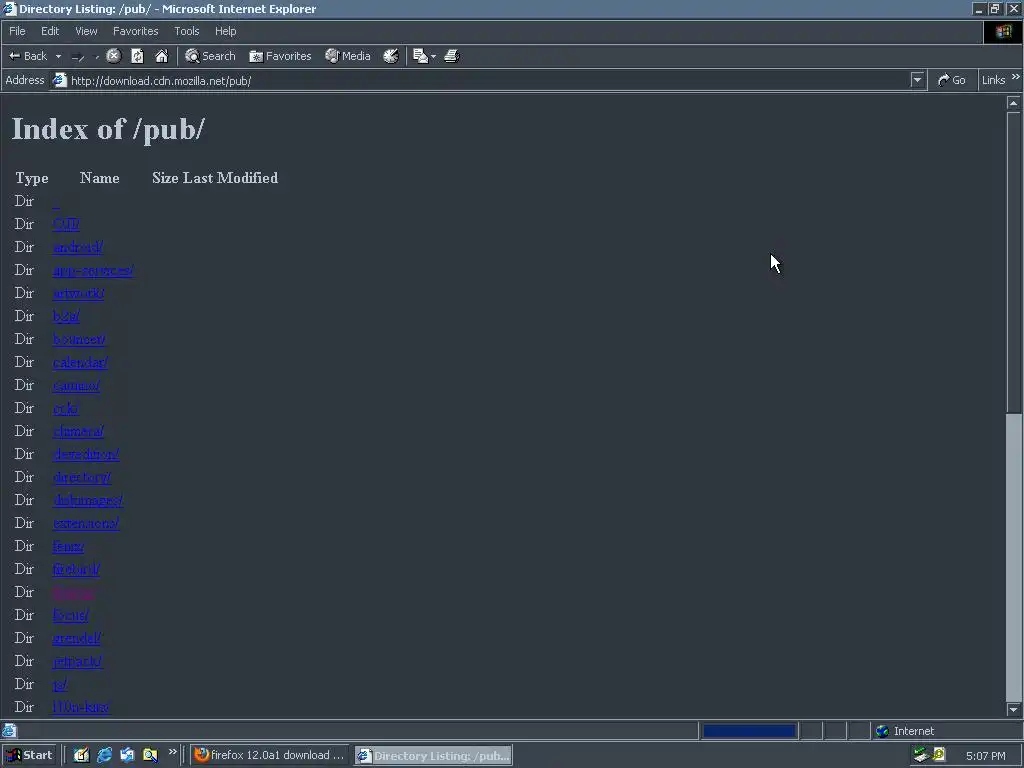This screenshot has width=1024, height=768.
Task: Open the fenix/ directory link
Action: [69, 546]
